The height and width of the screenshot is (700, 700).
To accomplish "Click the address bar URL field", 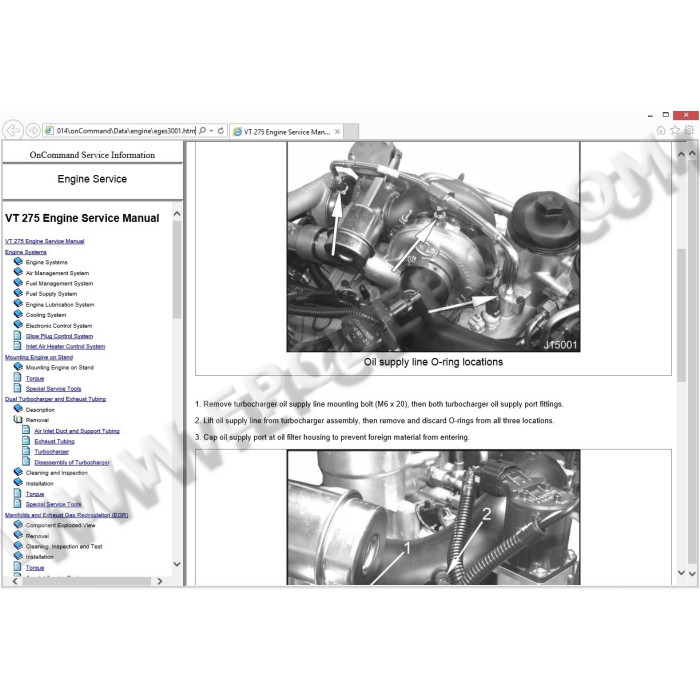I will tap(125, 131).
